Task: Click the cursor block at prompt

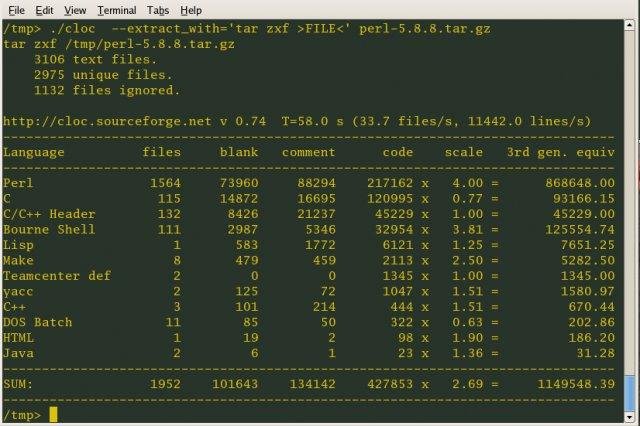Action: [x=53, y=415]
